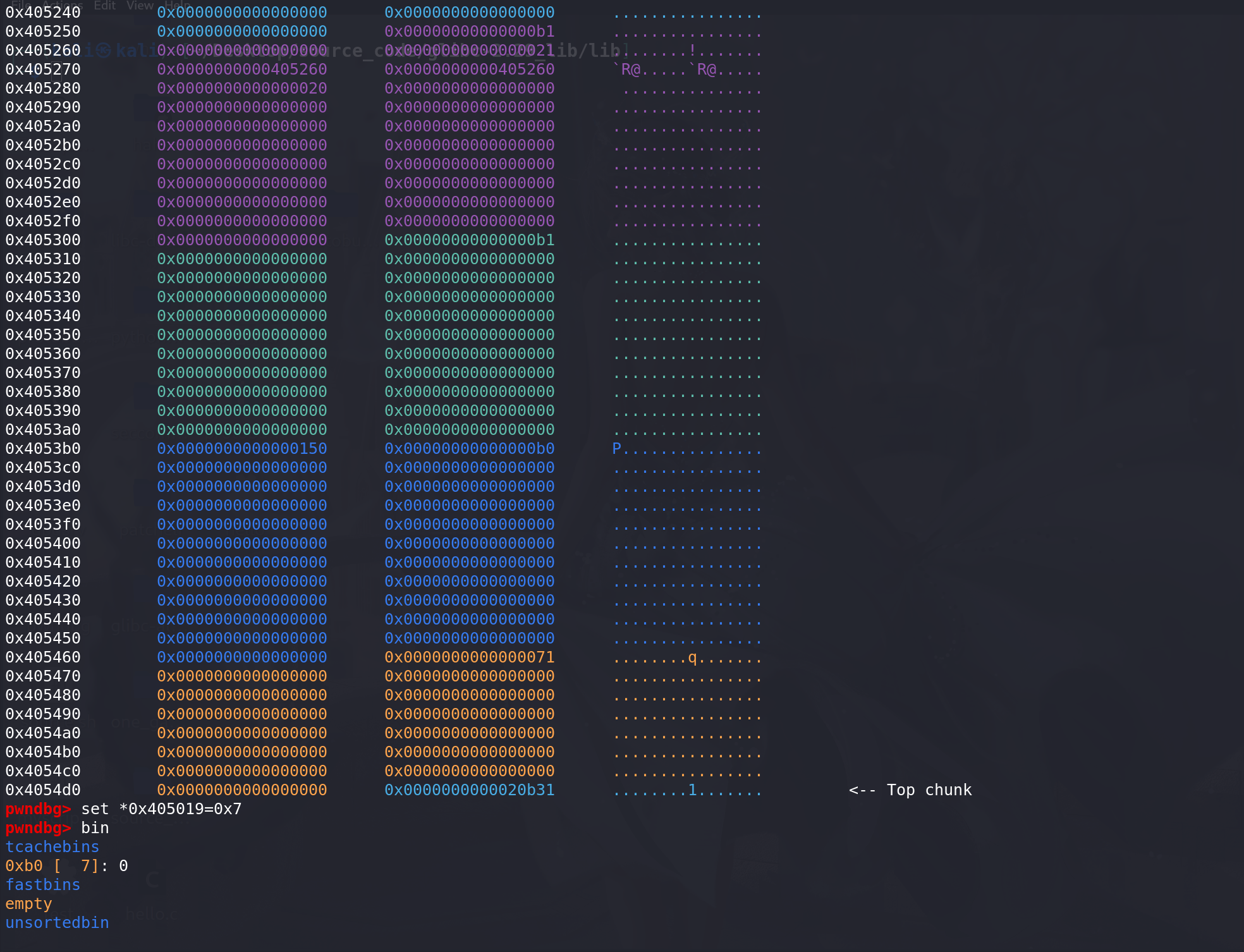The width and height of the screenshot is (1244, 952).
Task: Select address 0x4052f0 row label
Action: [43, 221]
